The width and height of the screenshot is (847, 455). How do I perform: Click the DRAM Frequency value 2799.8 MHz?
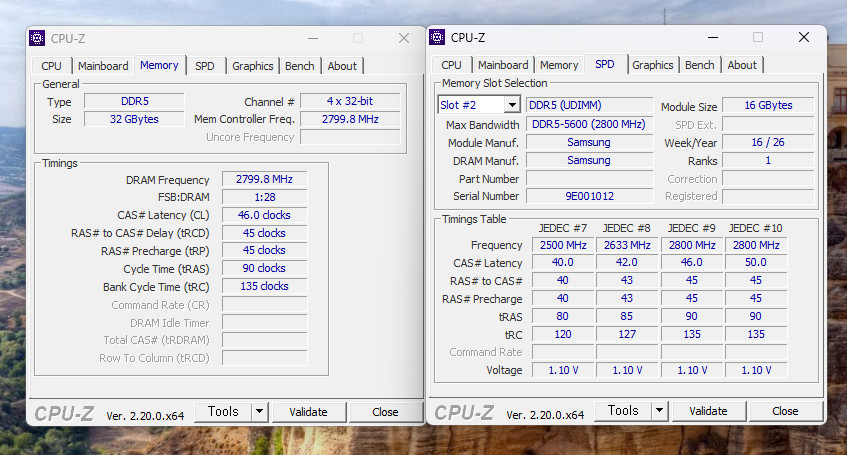[264, 179]
